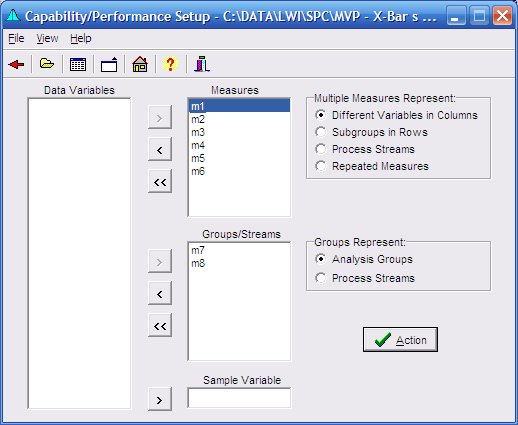This screenshot has height=425, width=518.
Task: Select m6 in Measures list
Action: 239,171
